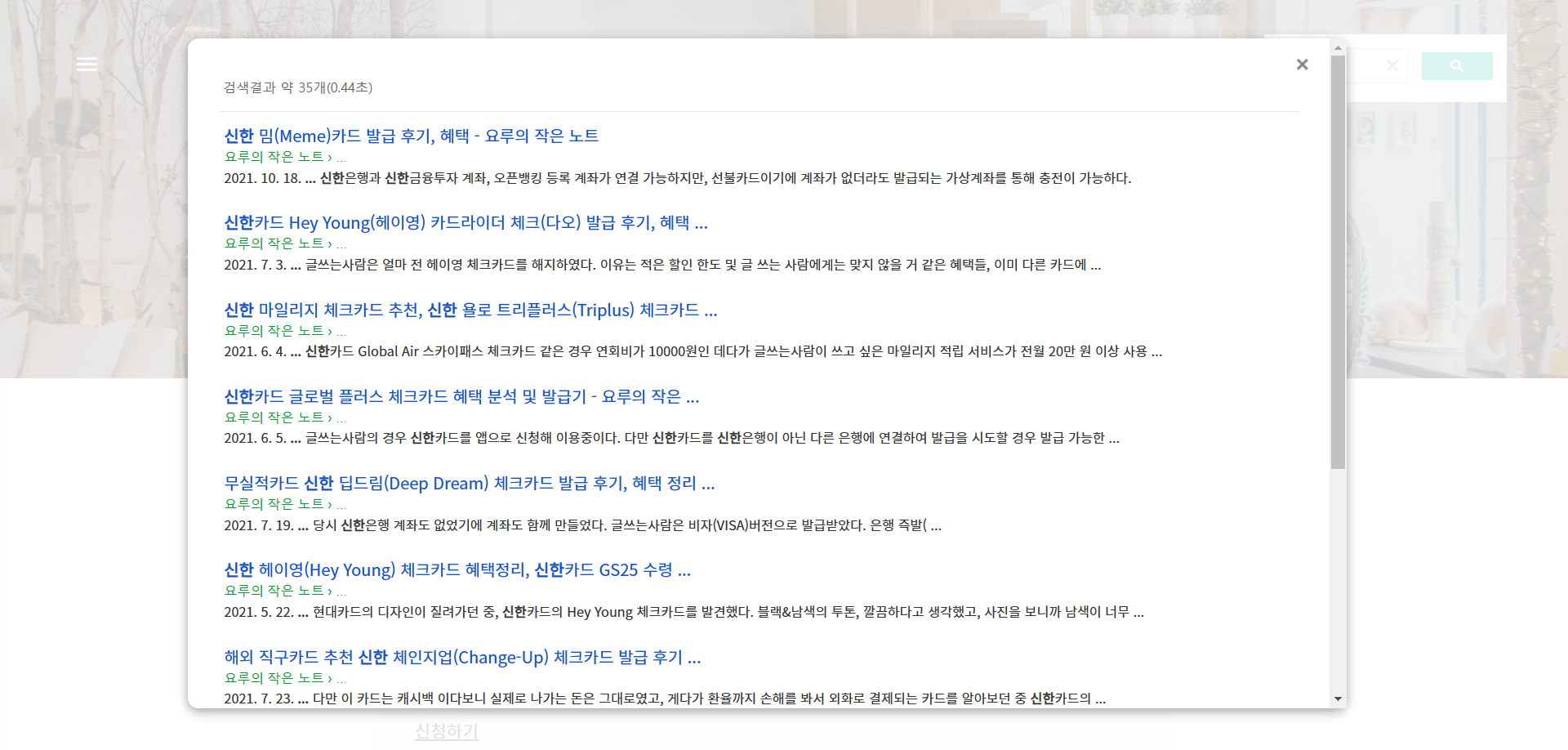1568x750 pixels.
Task: Click the scrollbar down arrow
Action: coord(1338,699)
